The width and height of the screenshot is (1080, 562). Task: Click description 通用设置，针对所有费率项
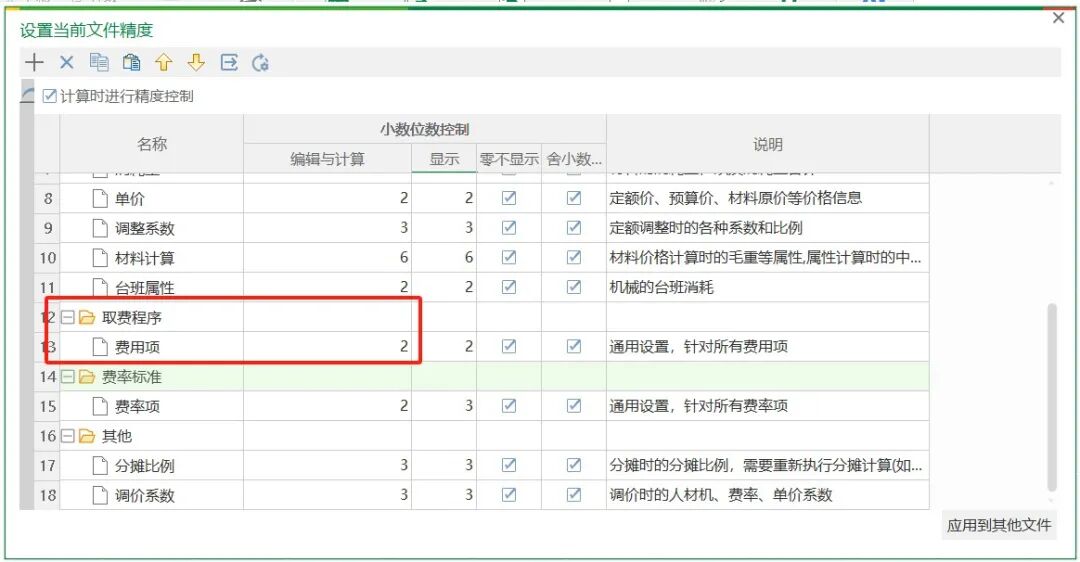pyautogui.click(x=698, y=406)
